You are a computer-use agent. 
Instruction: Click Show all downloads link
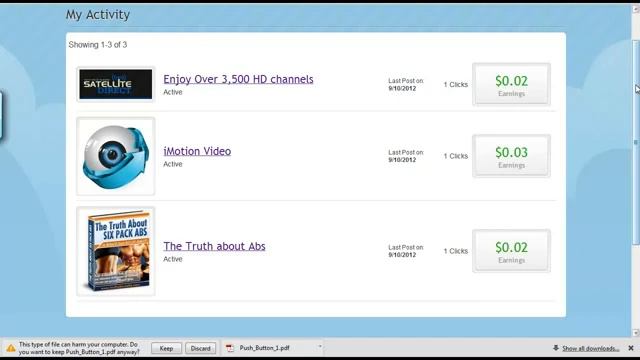(591, 348)
